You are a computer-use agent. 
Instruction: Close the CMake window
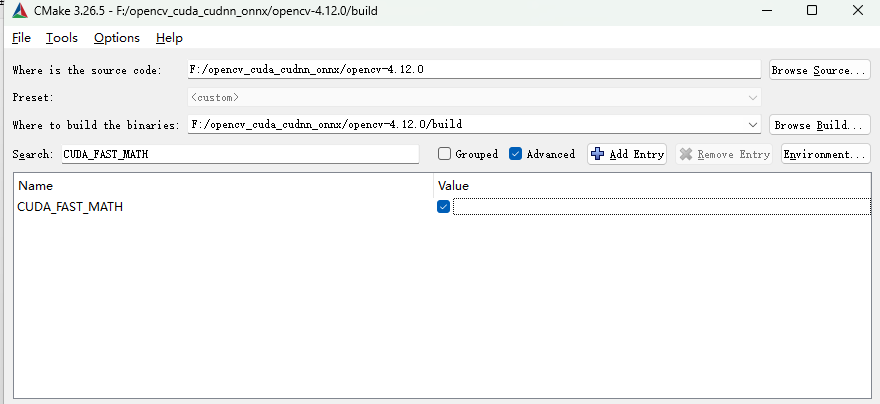[x=856, y=11]
